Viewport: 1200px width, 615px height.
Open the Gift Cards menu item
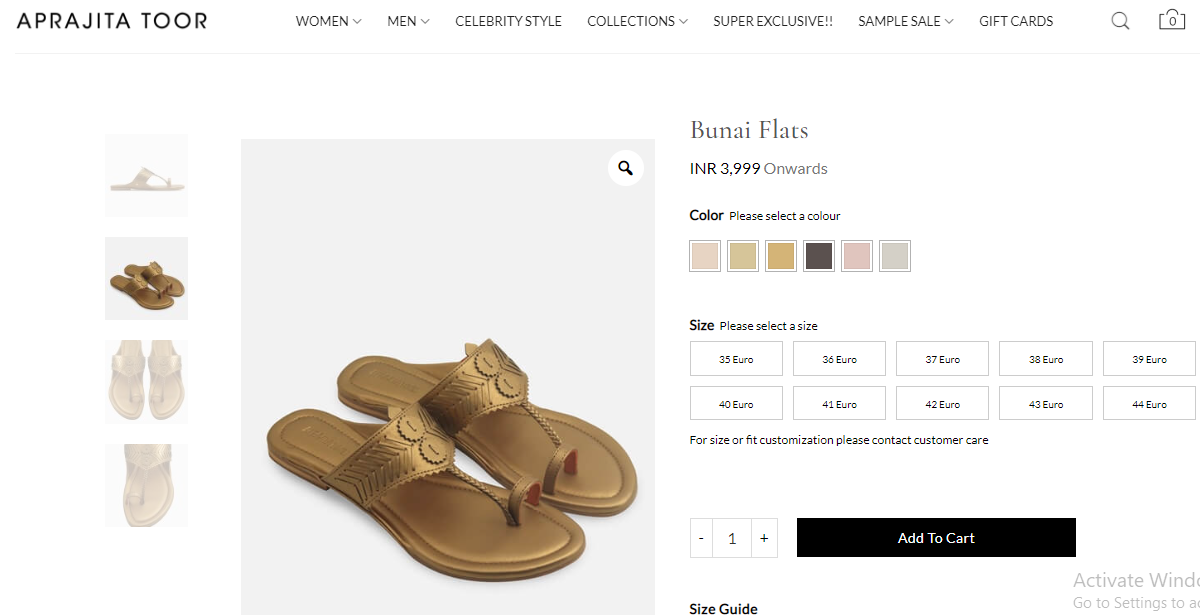pyautogui.click(x=1016, y=21)
